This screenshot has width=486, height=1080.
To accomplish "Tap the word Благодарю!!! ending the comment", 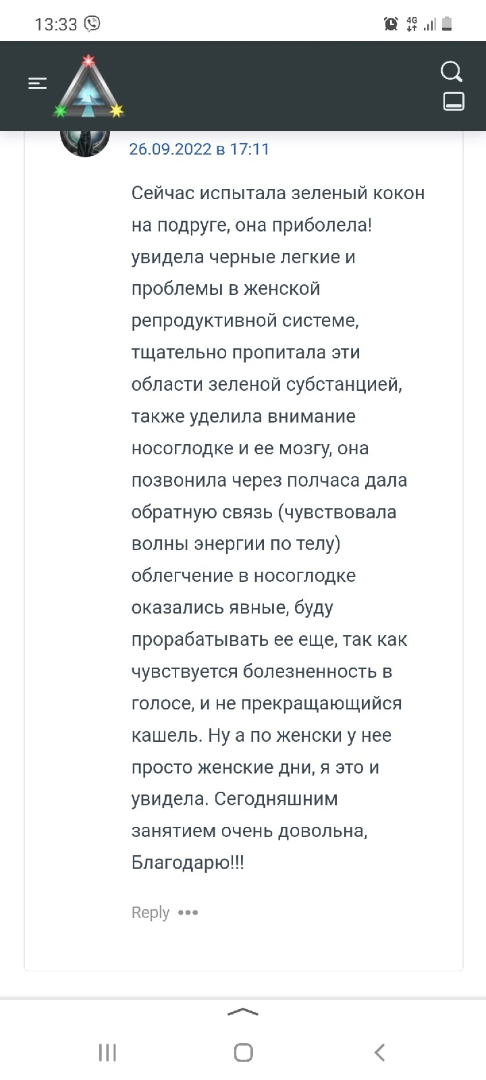I will click(187, 862).
